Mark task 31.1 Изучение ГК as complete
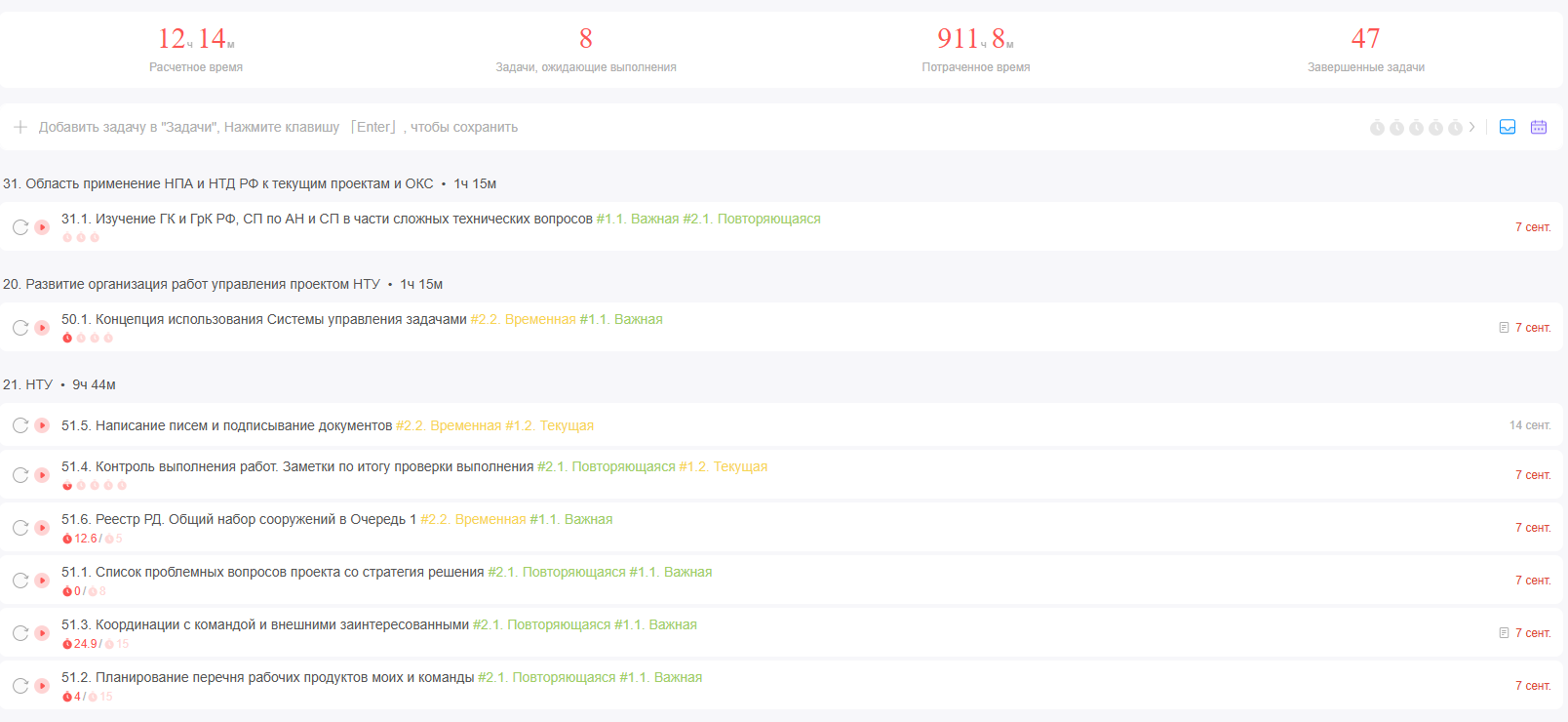This screenshot has height=722, width=1568. 20,227
